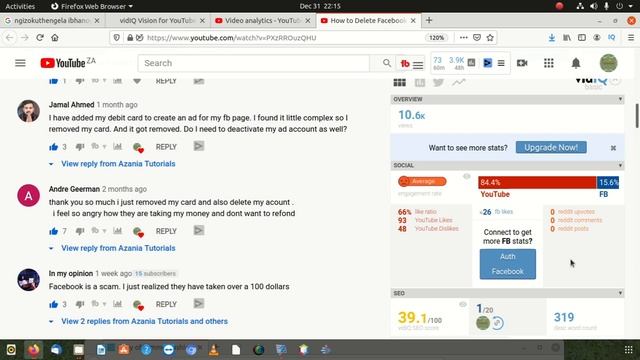Open the system clock Dec 31 22:15
The height and width of the screenshot is (360, 640).
point(320,6)
